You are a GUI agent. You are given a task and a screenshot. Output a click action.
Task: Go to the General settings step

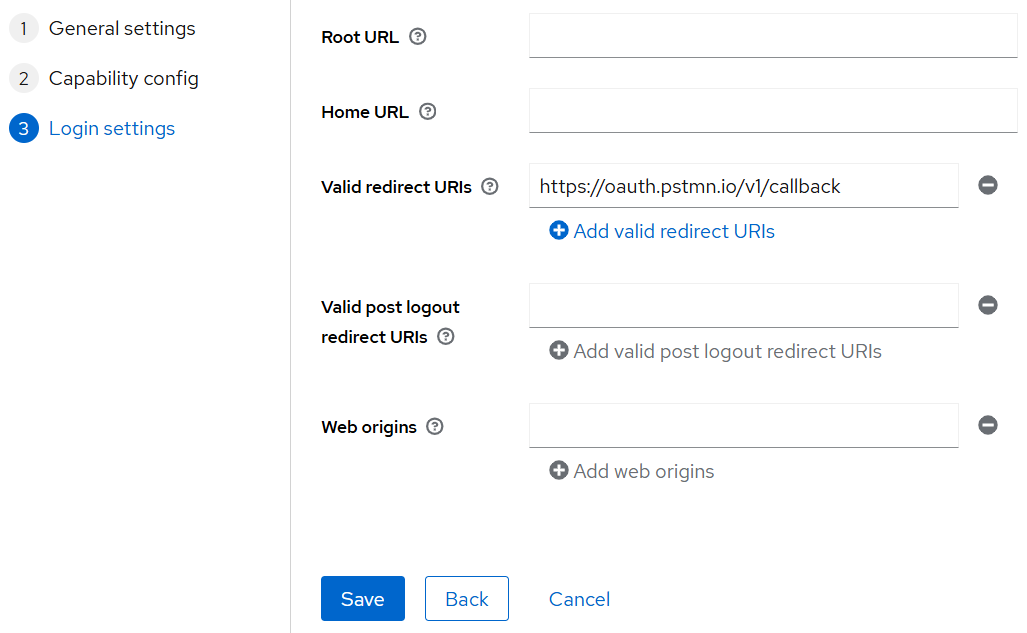(x=120, y=28)
